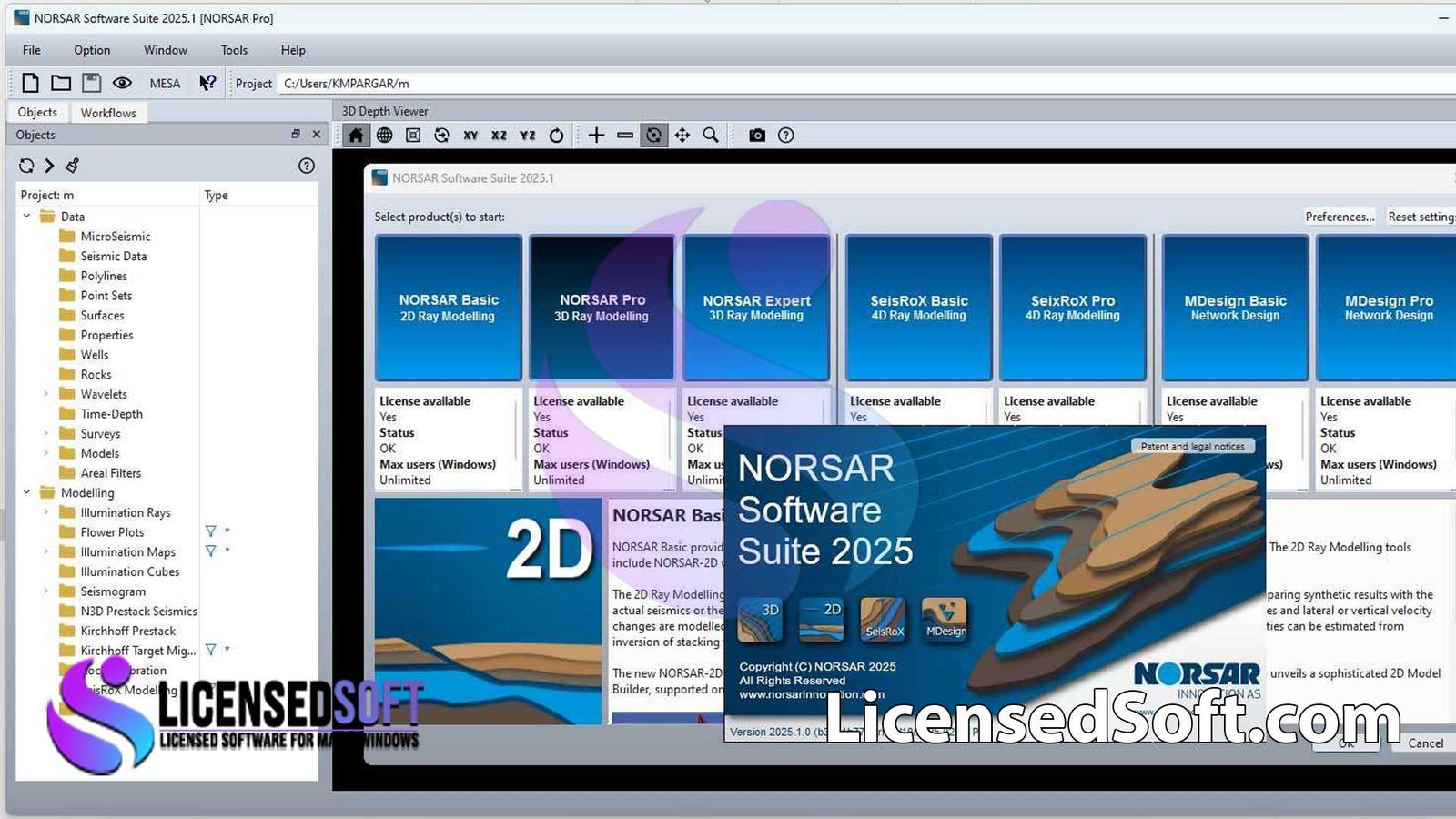Expand the Surveys folder
Image resolution: width=1456 pixels, height=819 pixels.
pyautogui.click(x=46, y=433)
